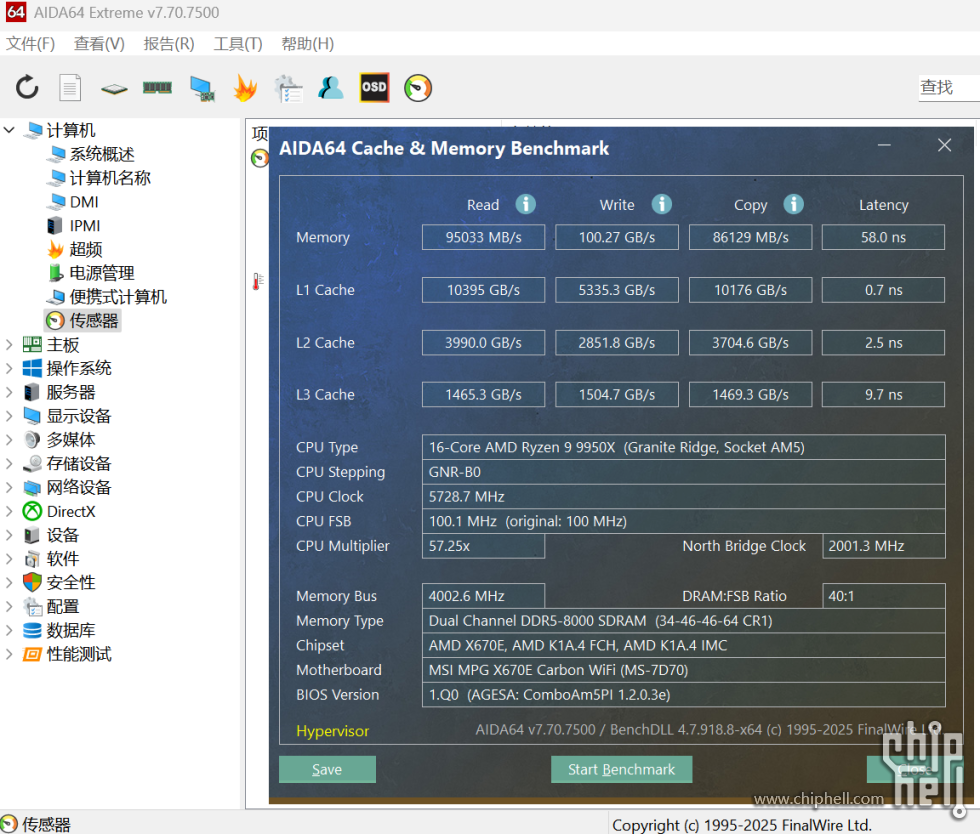
Task: Click the user profile toolbar icon
Action: click(x=331, y=88)
